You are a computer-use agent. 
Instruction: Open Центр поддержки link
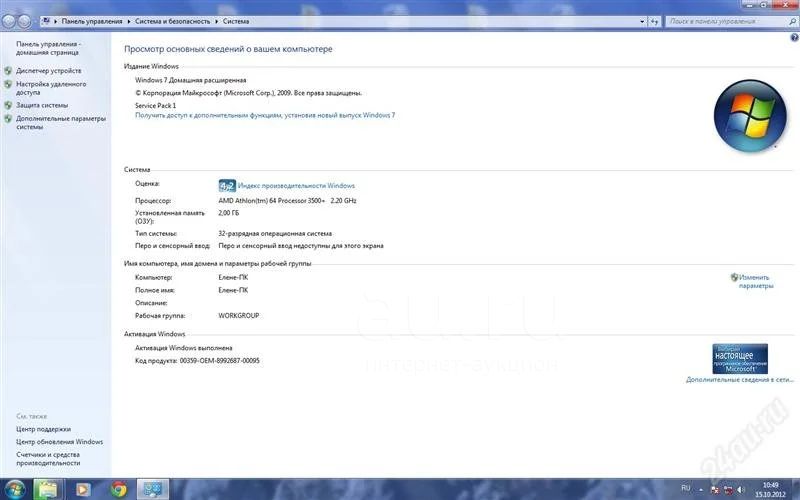(x=43, y=429)
